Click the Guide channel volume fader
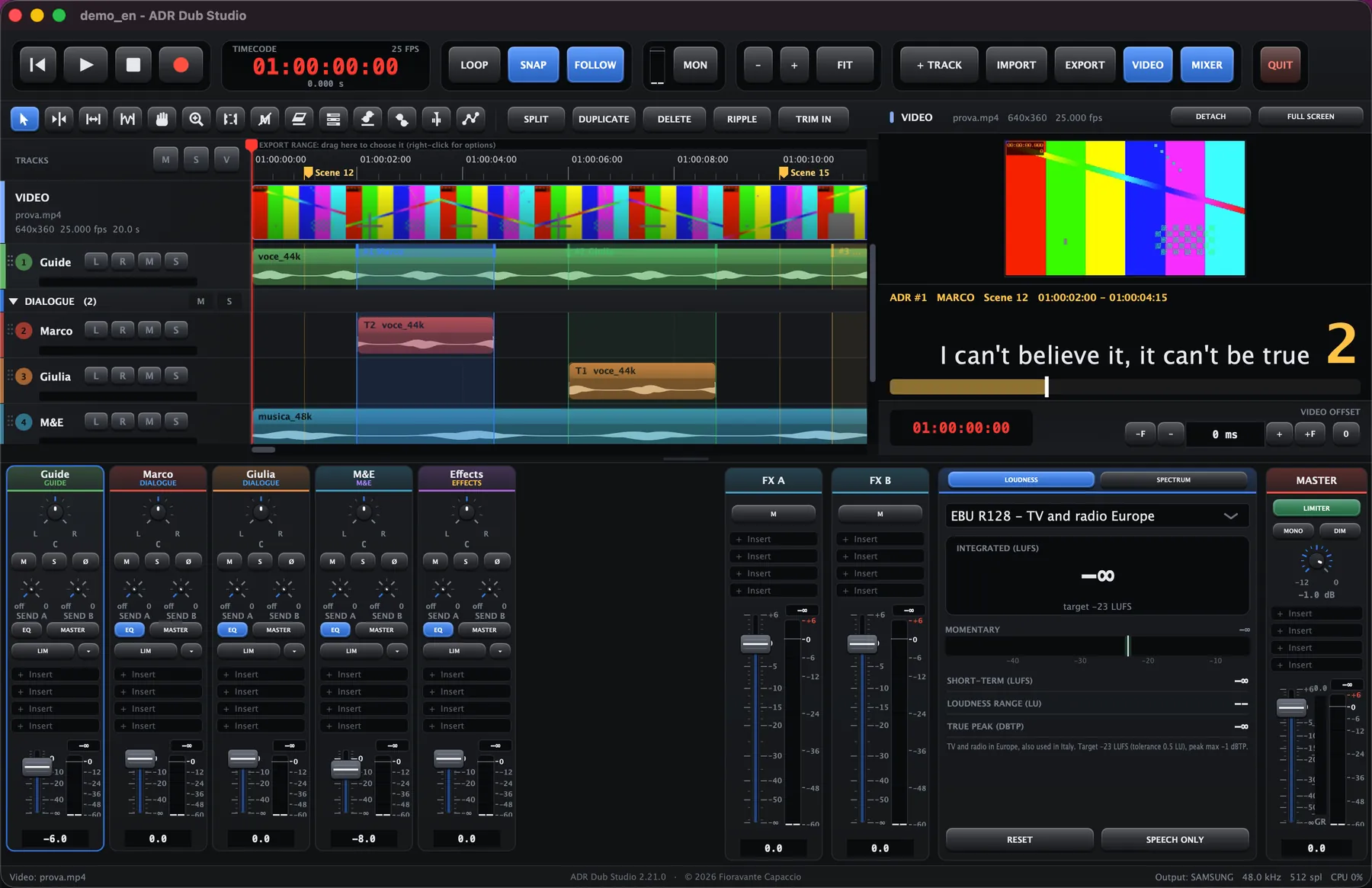1372x888 pixels. [x=37, y=766]
